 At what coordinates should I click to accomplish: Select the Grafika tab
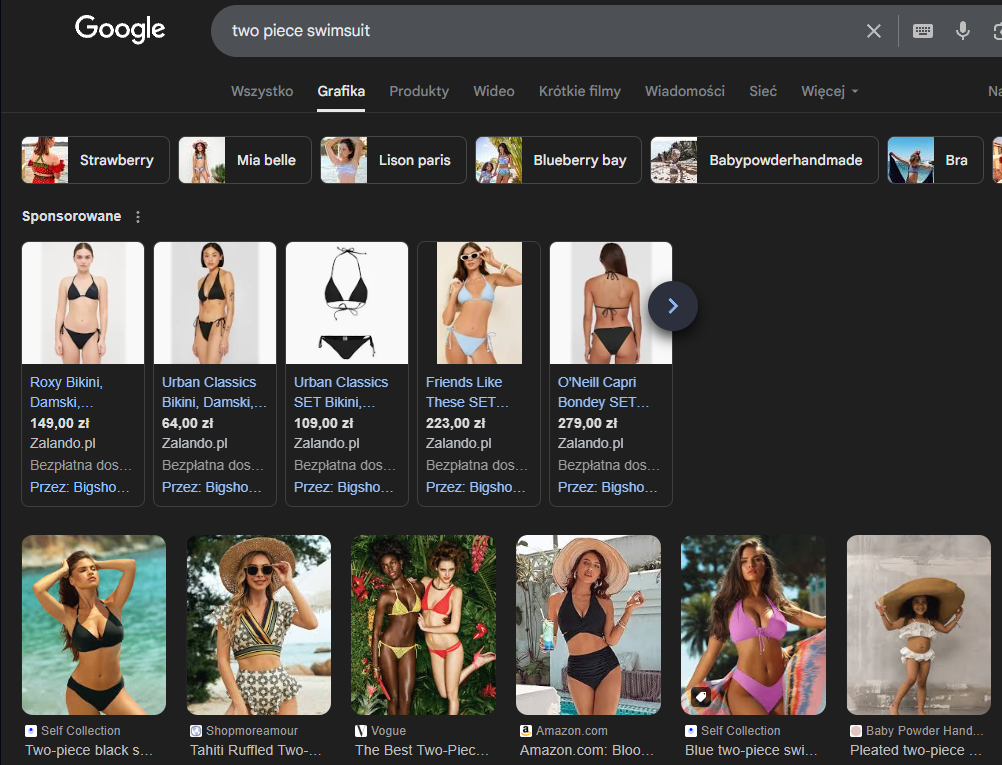[x=341, y=91]
